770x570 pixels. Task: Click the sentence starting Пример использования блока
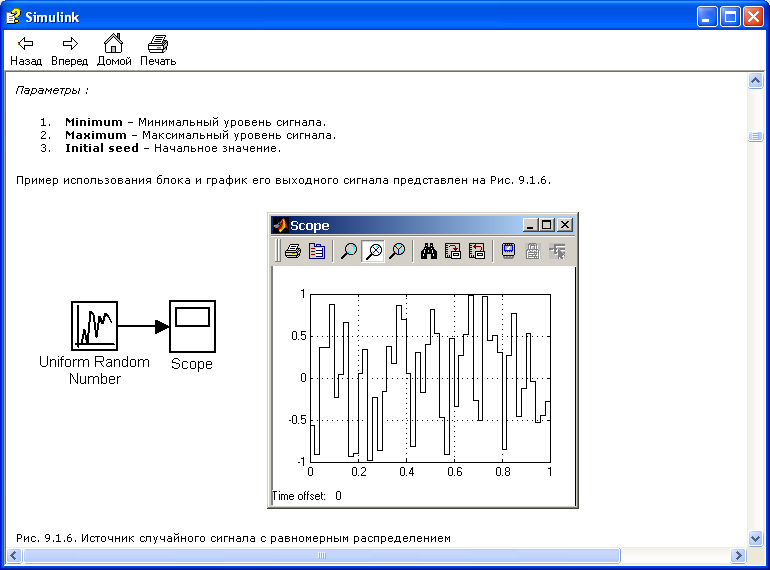coord(283,180)
